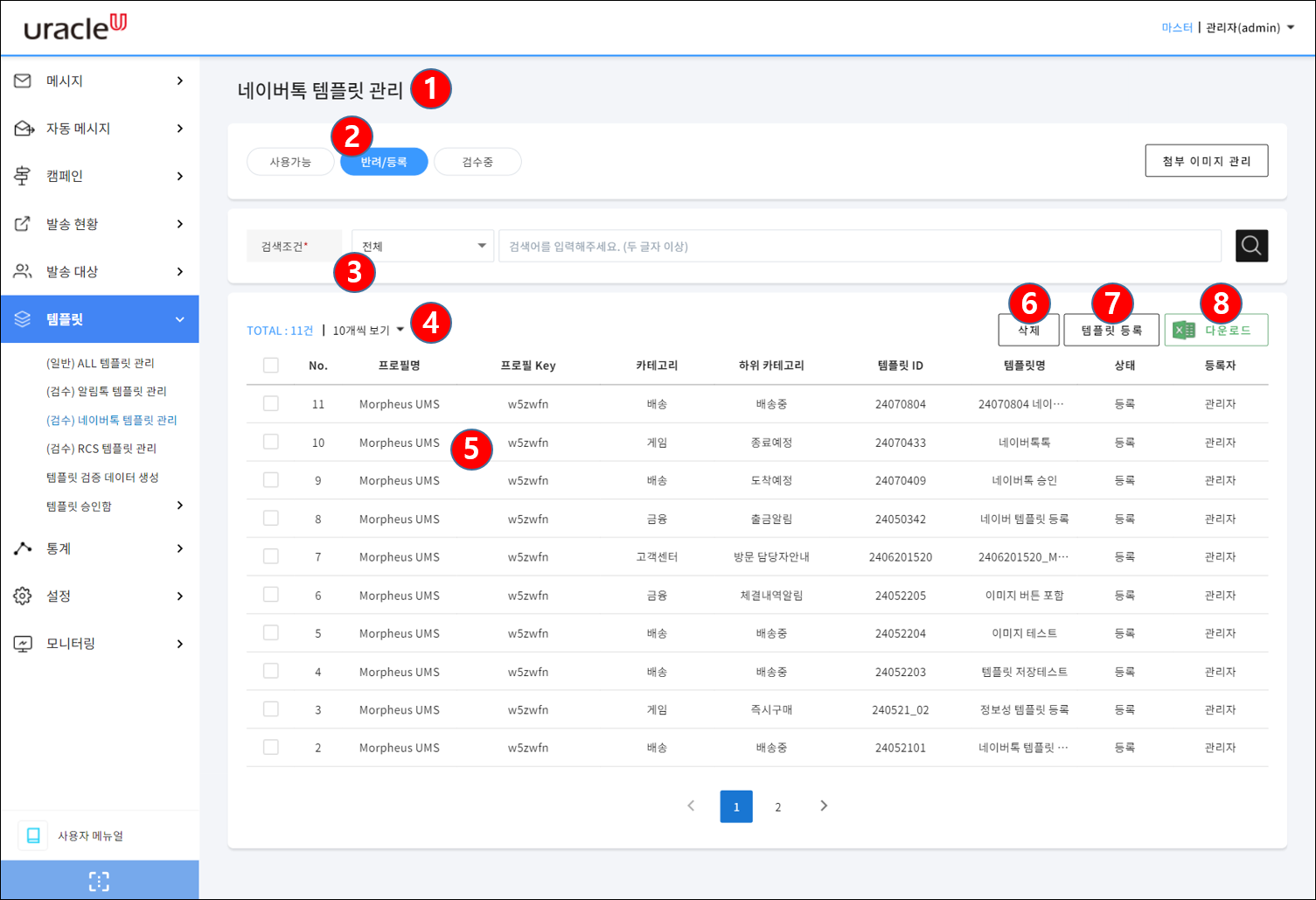Click the 첨부 이미지 관리 button

(1207, 161)
